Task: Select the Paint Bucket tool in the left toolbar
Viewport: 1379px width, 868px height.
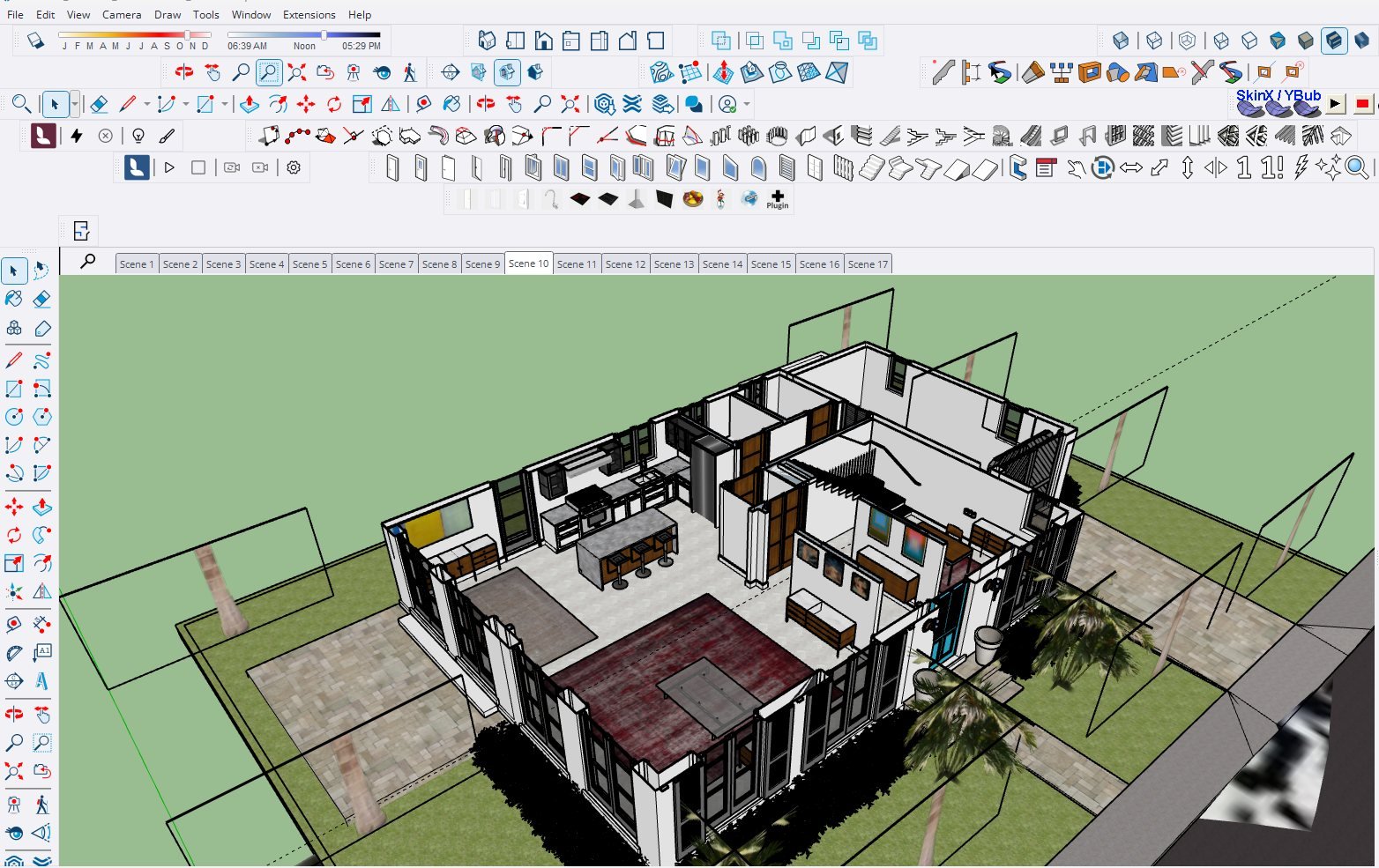Action: point(14,299)
